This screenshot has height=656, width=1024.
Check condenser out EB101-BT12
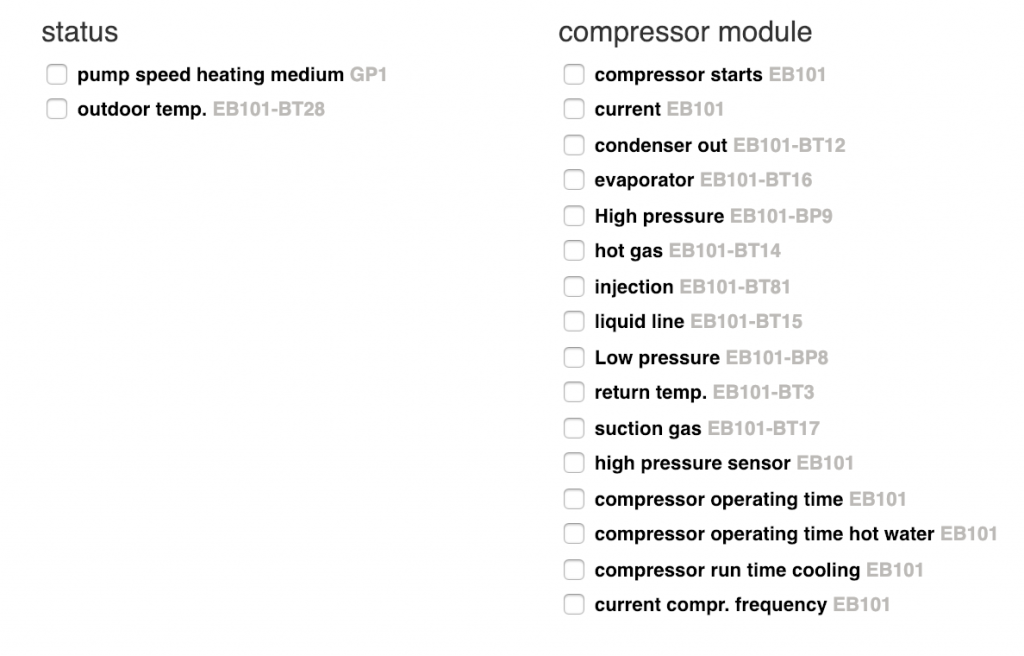click(x=574, y=146)
